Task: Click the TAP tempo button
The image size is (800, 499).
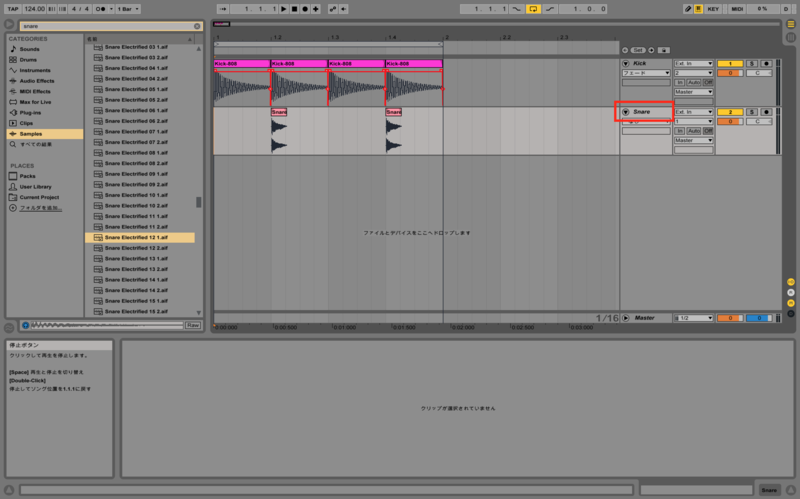Action: (x=13, y=9)
